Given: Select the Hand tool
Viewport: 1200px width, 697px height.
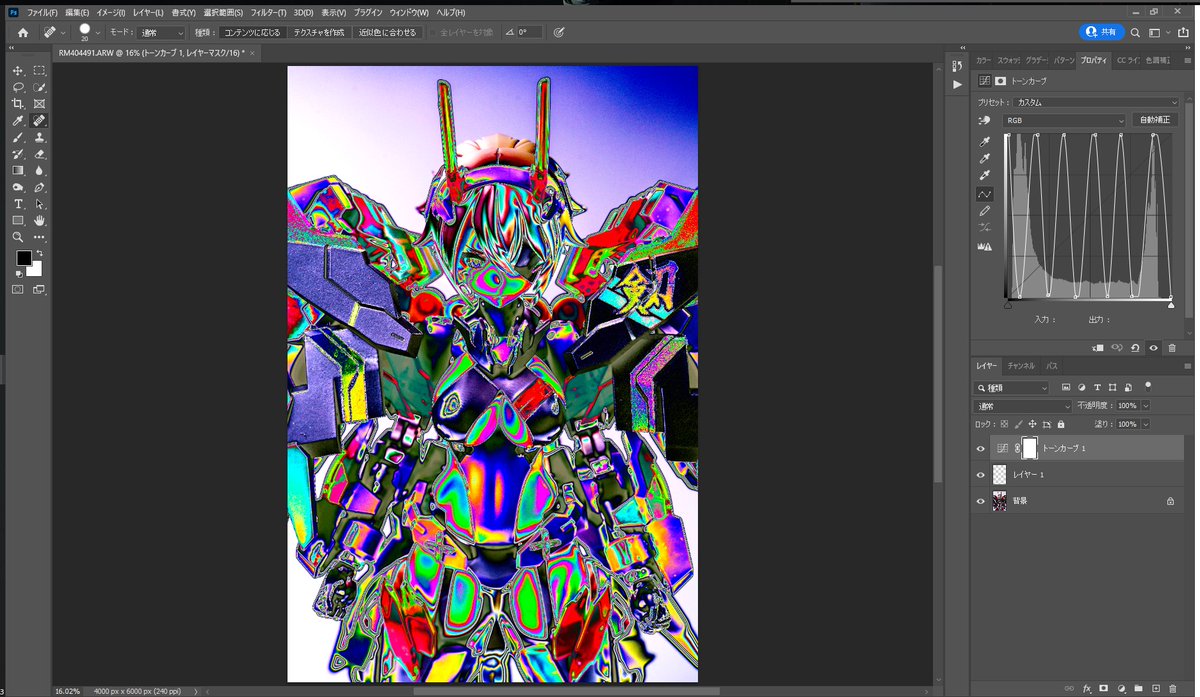Looking at the screenshot, I should (x=39, y=220).
